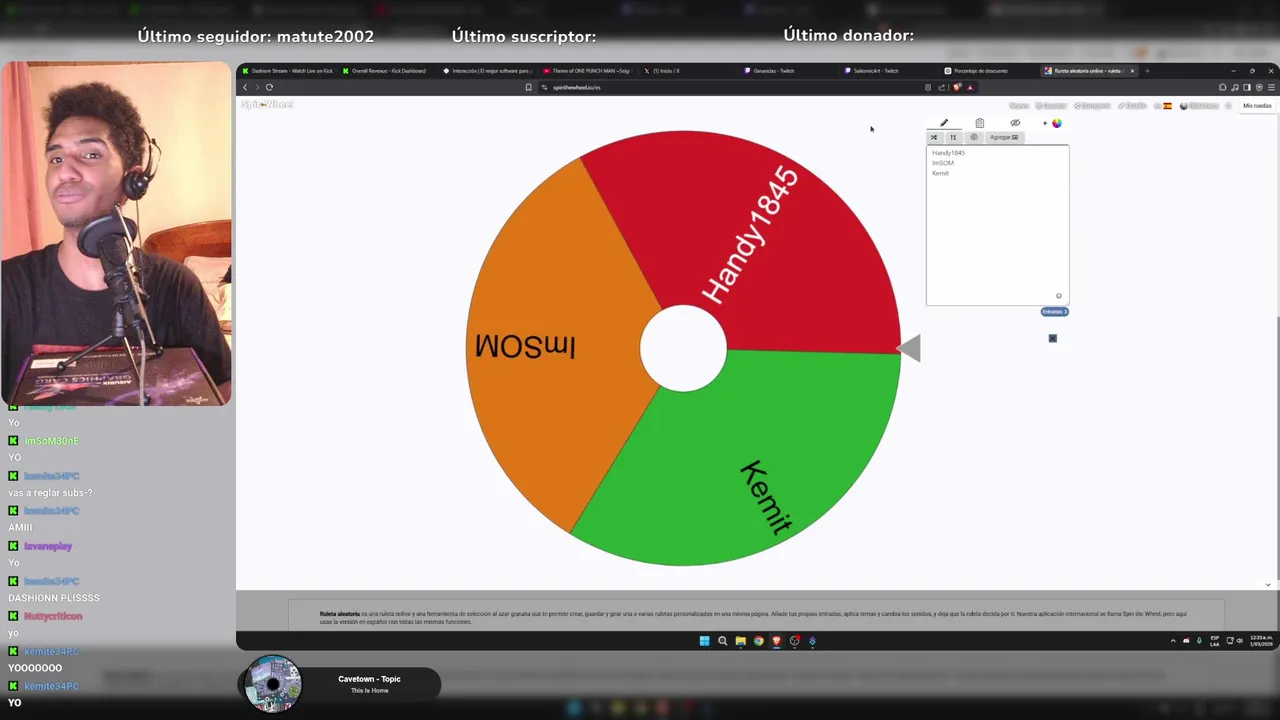Open taskbar Search
The image size is (1280, 720).
722,641
